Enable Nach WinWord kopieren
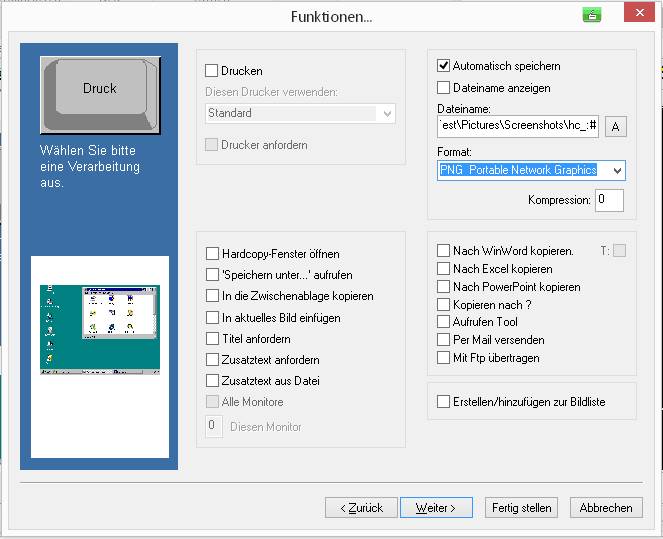 coord(443,250)
